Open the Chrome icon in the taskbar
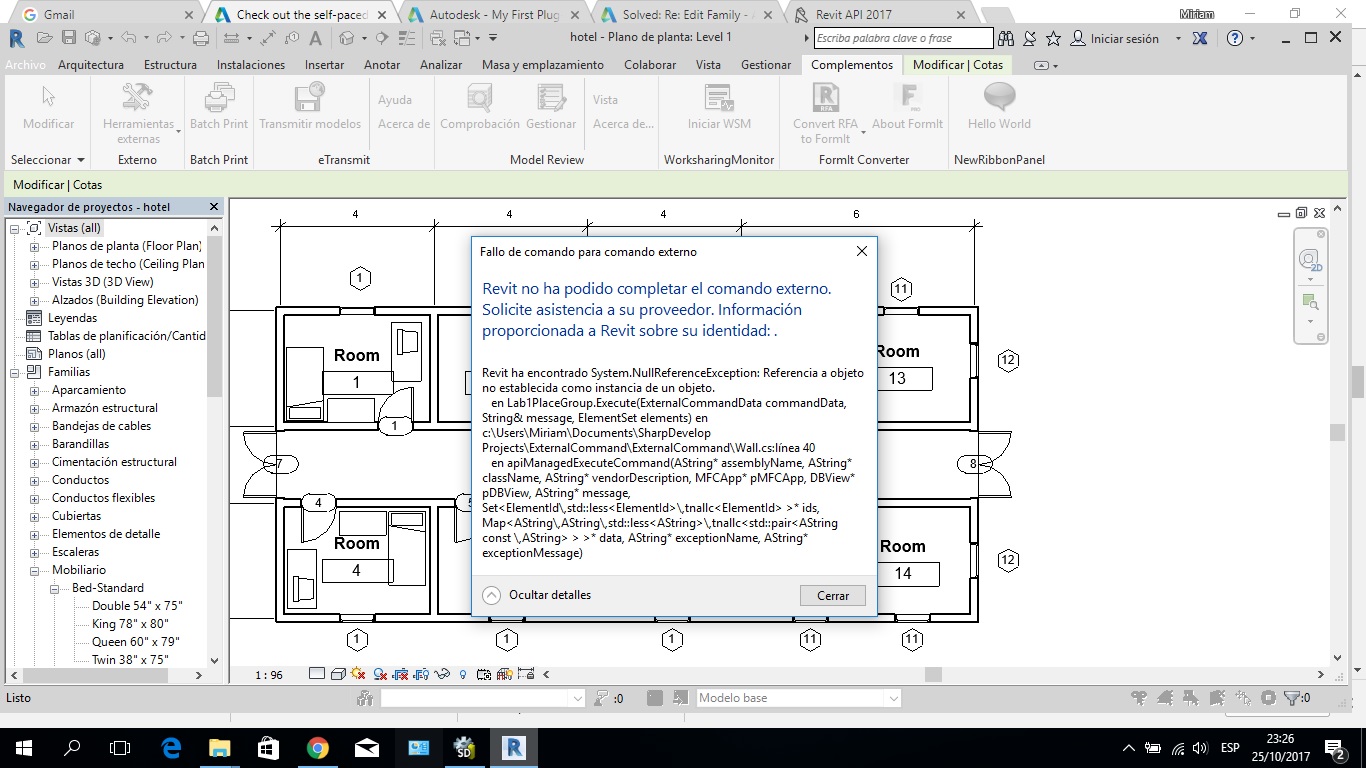This screenshot has width=1366, height=768. pos(317,748)
